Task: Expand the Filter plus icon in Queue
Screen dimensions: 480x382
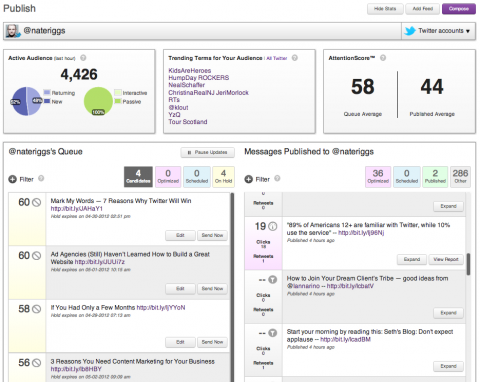Action: tap(12, 179)
